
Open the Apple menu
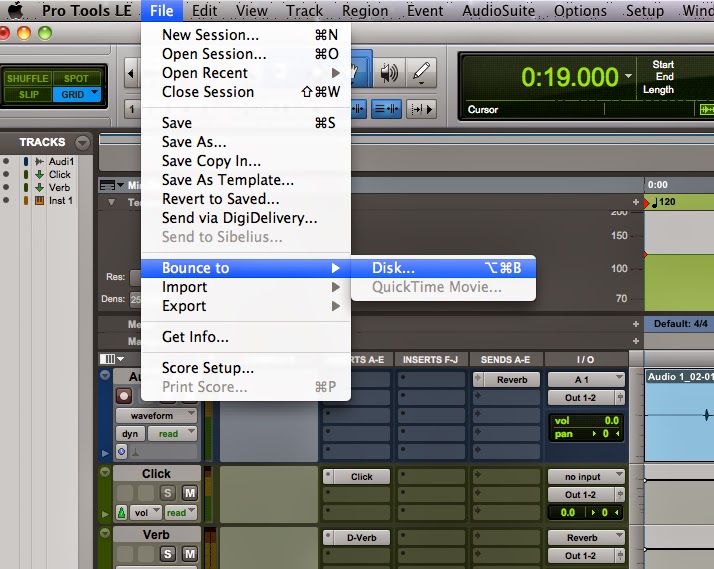[15, 10]
